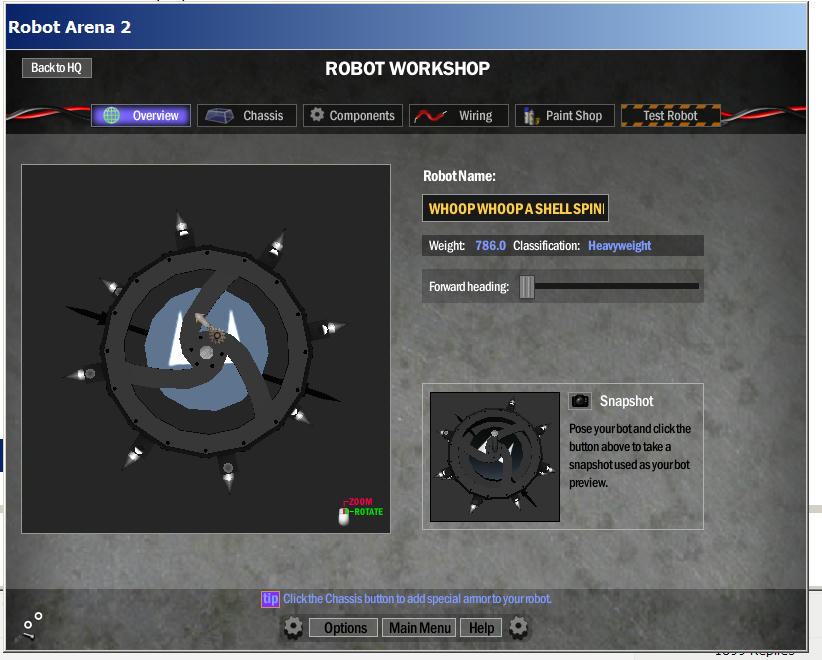This screenshot has width=822, height=660.
Task: Click the Robot Arena 2 window title
Action: (x=70, y=27)
